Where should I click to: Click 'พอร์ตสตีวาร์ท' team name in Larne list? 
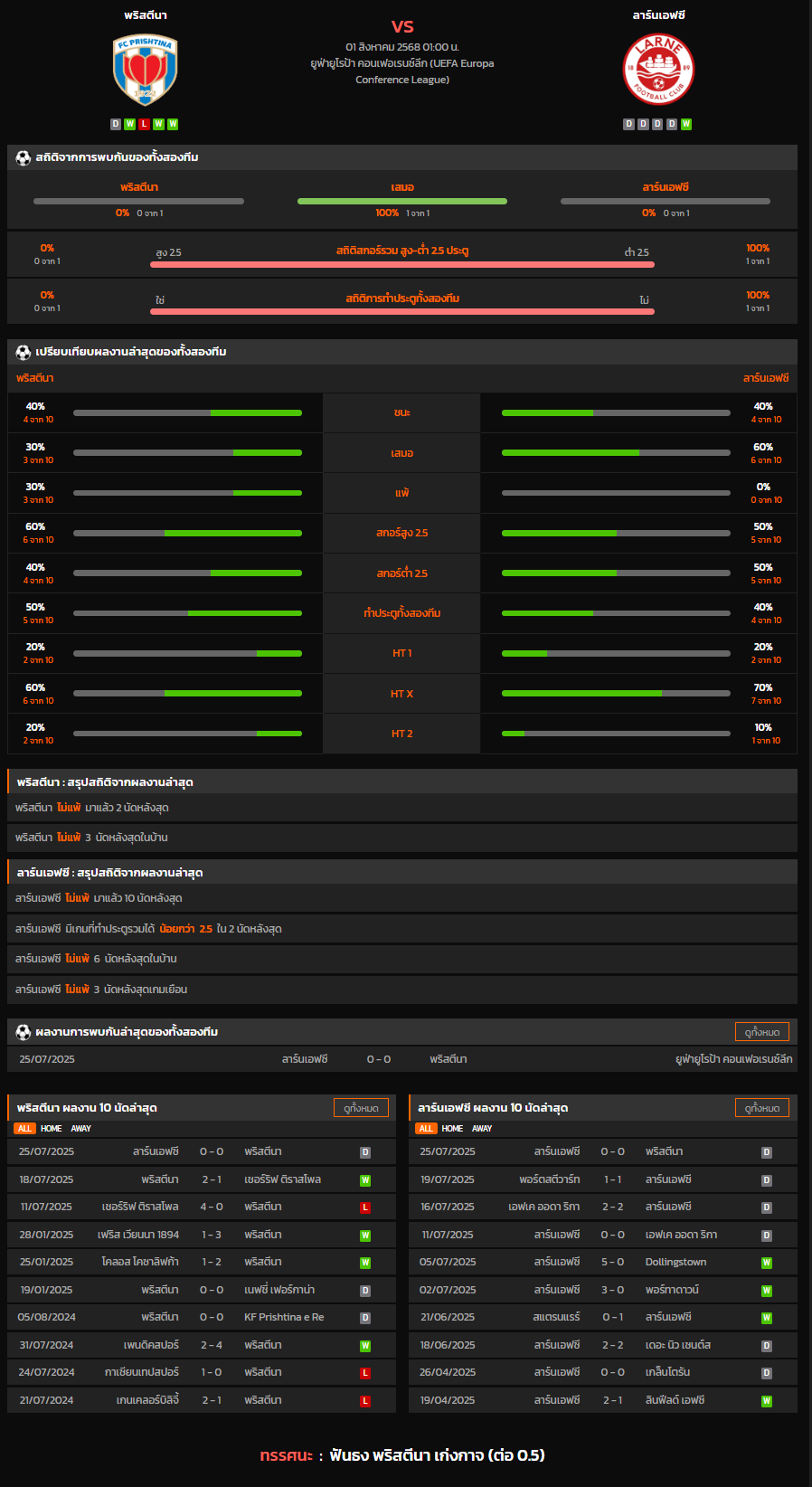(x=550, y=1180)
